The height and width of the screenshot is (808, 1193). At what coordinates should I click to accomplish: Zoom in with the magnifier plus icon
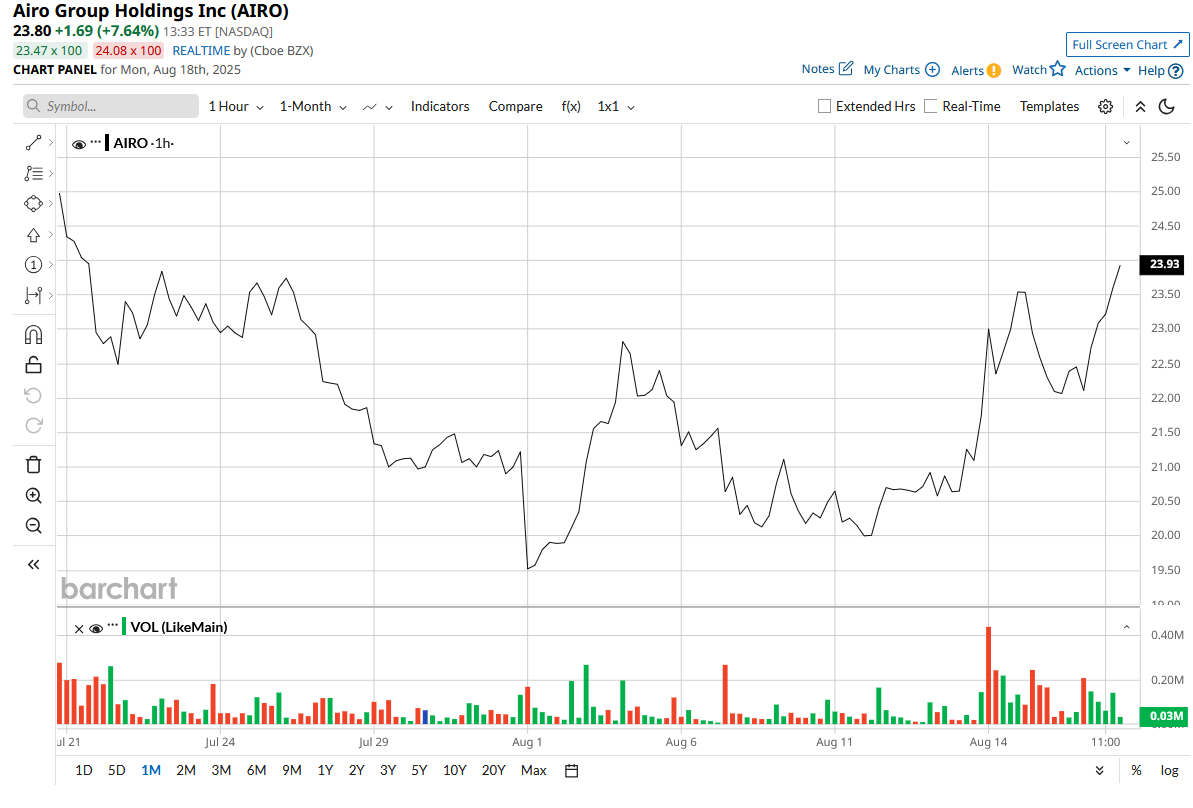pyautogui.click(x=33, y=495)
